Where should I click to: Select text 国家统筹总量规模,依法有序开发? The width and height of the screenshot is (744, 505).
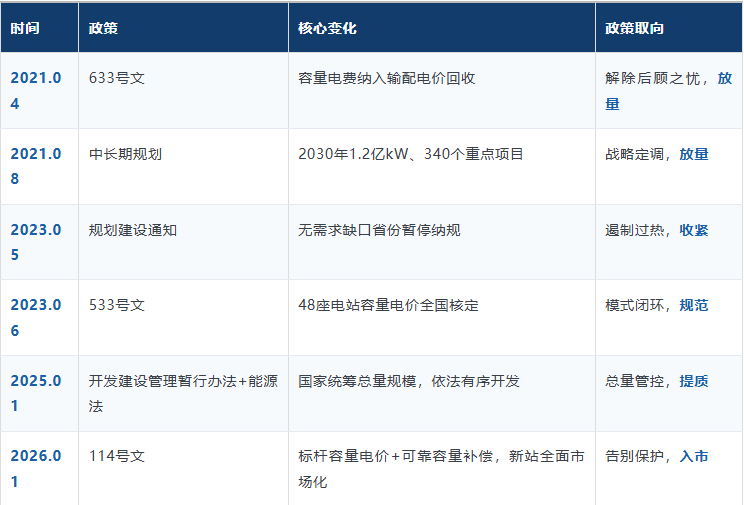click(409, 381)
